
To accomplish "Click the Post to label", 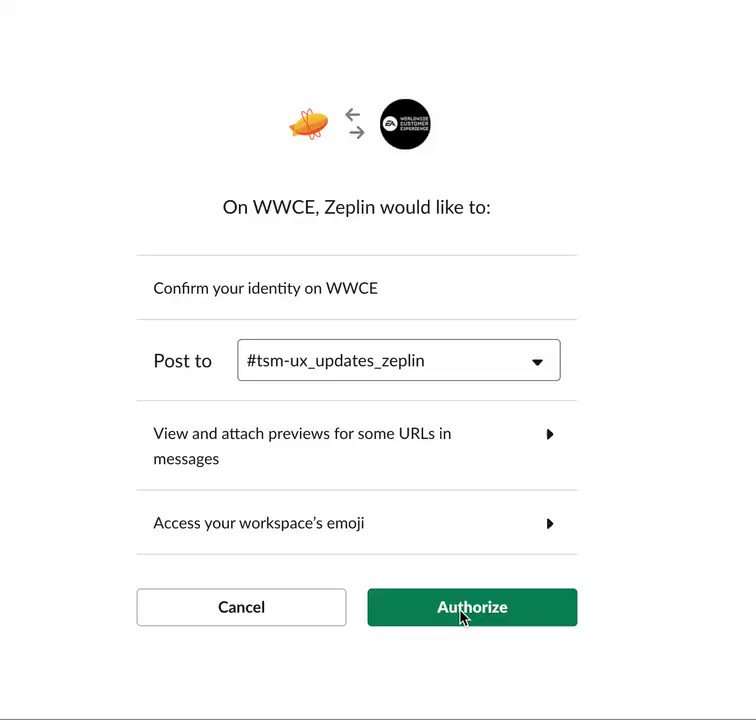I will tap(182, 361).
